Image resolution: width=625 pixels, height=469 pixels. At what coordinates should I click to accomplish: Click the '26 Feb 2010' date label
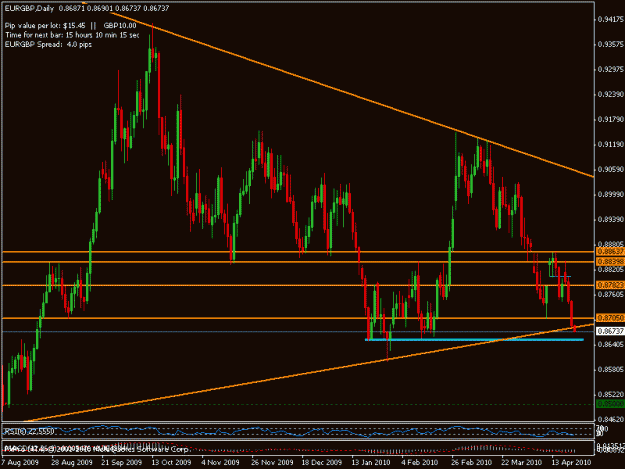472,462
